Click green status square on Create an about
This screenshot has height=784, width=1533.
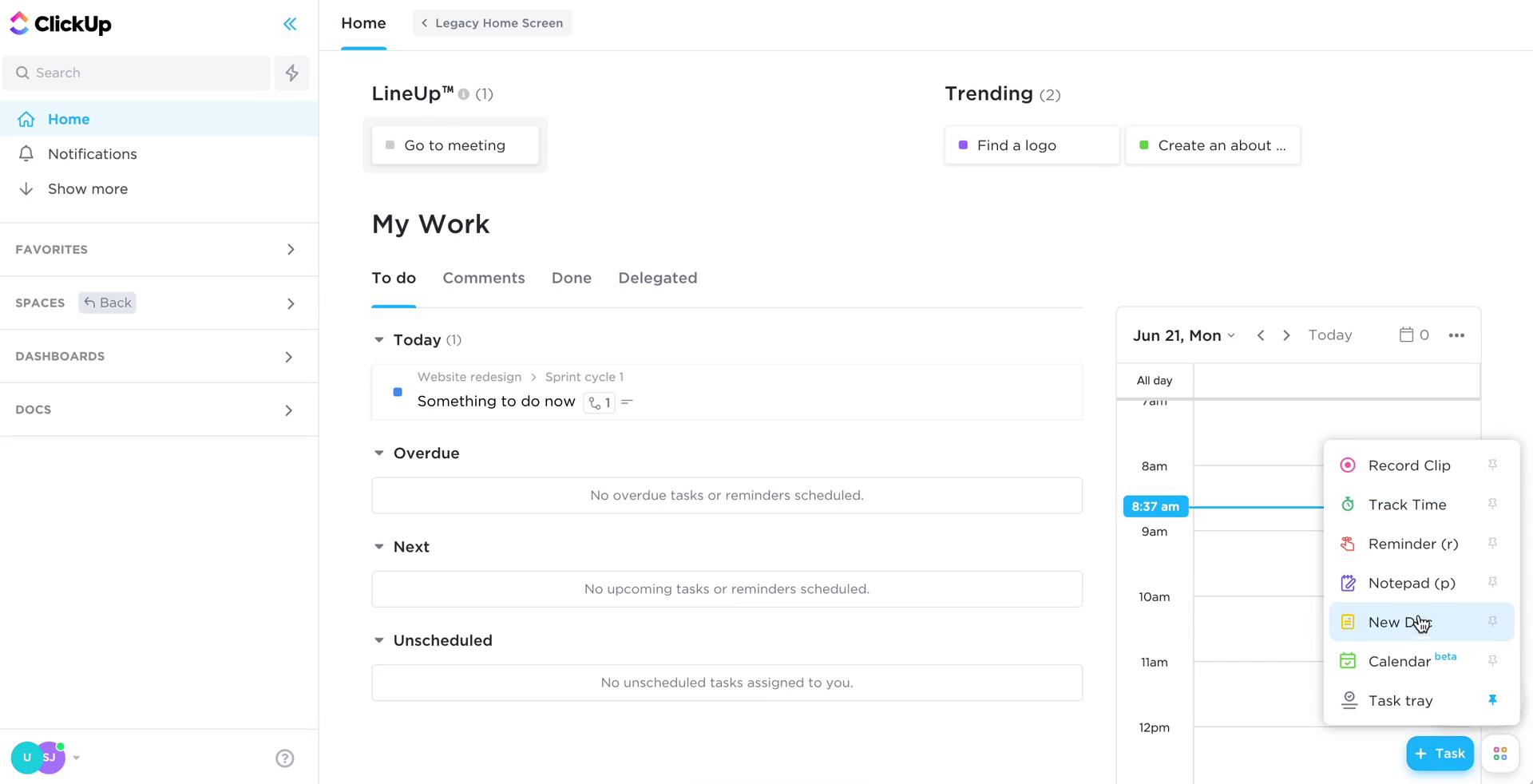point(1144,145)
